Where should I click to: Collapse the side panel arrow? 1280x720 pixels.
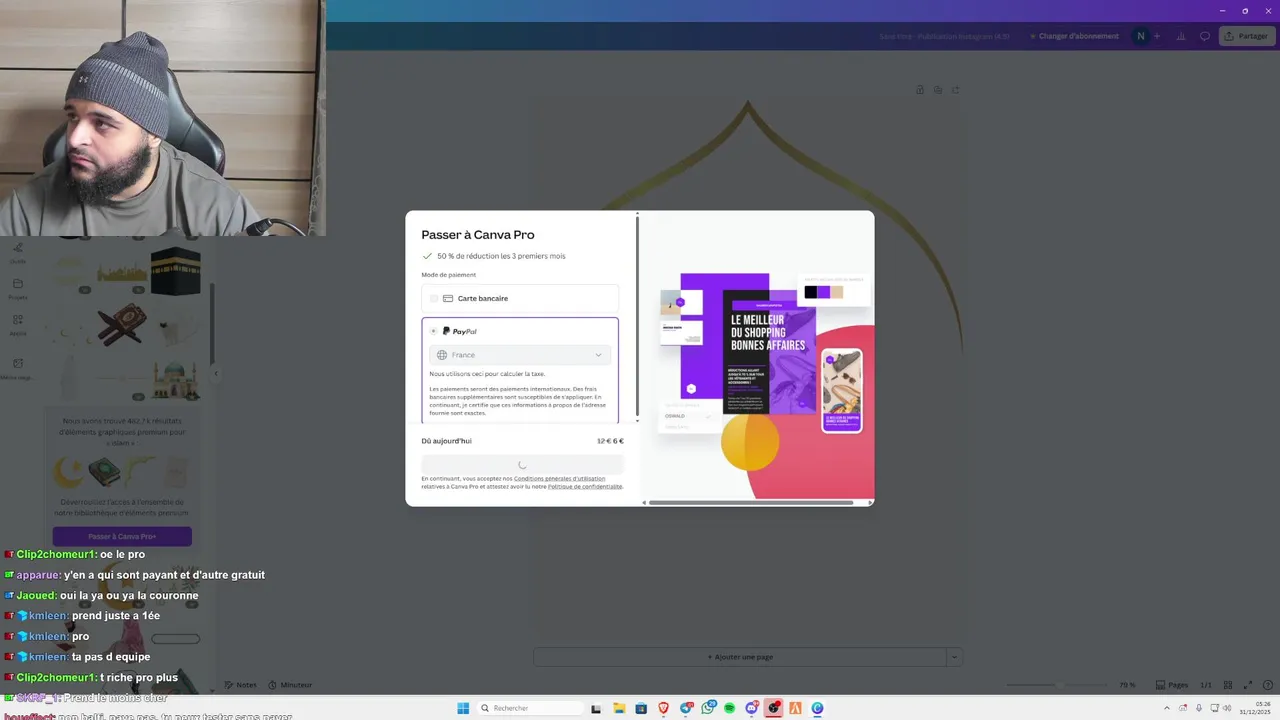tap(215, 374)
